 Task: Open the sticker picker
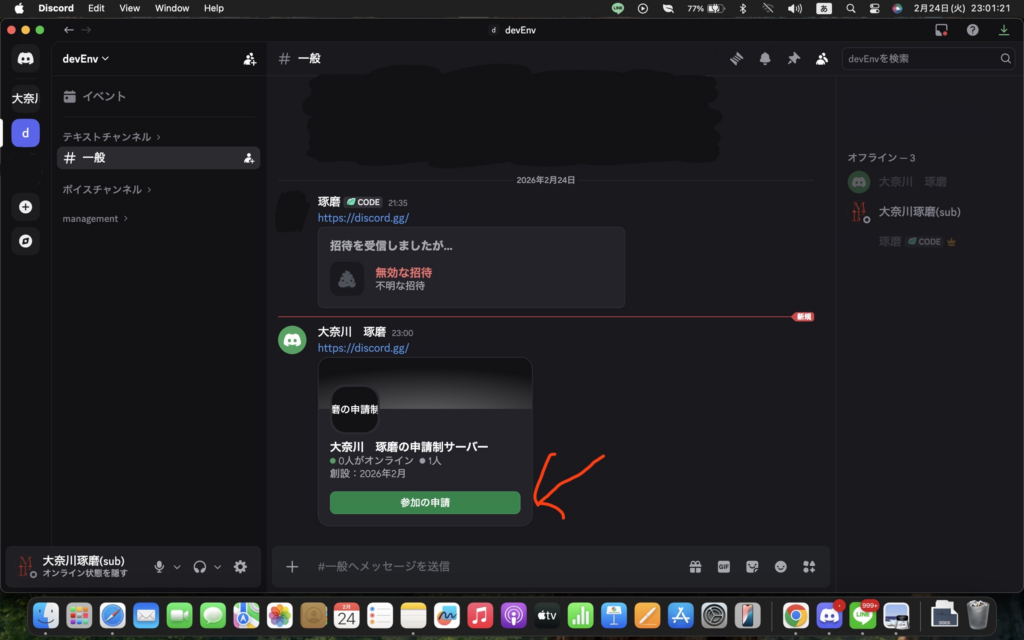click(752, 567)
